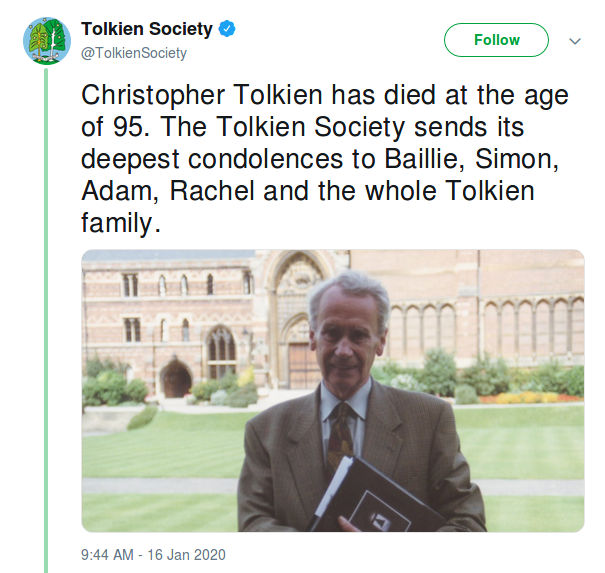Click the word "family." ending the tweet
The image size is (605, 573).
pyautogui.click(x=121, y=221)
